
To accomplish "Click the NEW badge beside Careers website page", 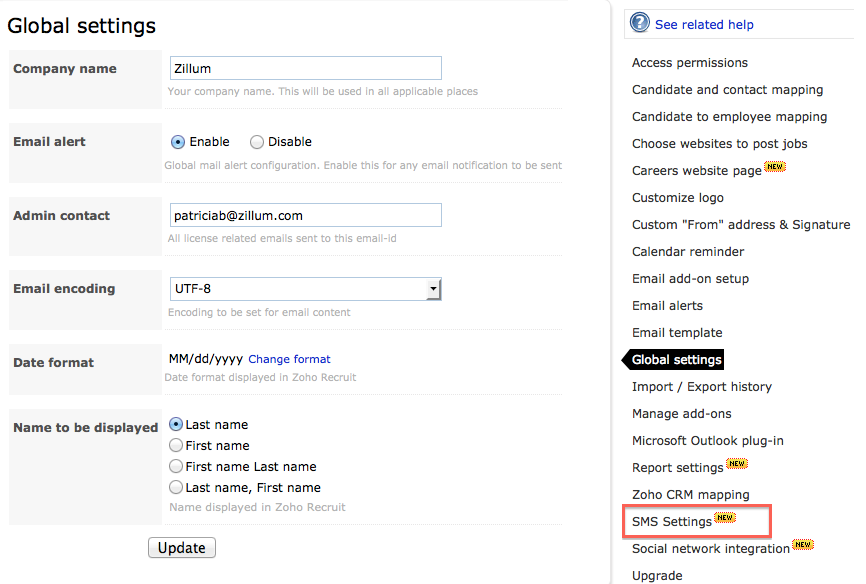I will (775, 167).
